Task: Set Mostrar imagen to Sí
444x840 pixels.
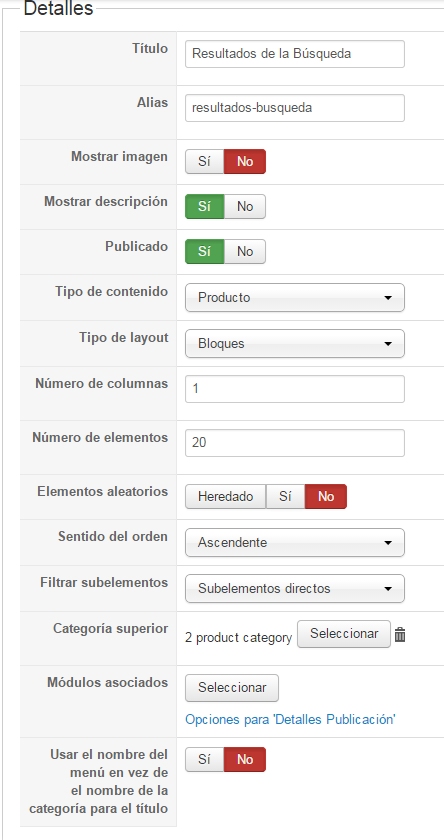Action: click(x=204, y=161)
